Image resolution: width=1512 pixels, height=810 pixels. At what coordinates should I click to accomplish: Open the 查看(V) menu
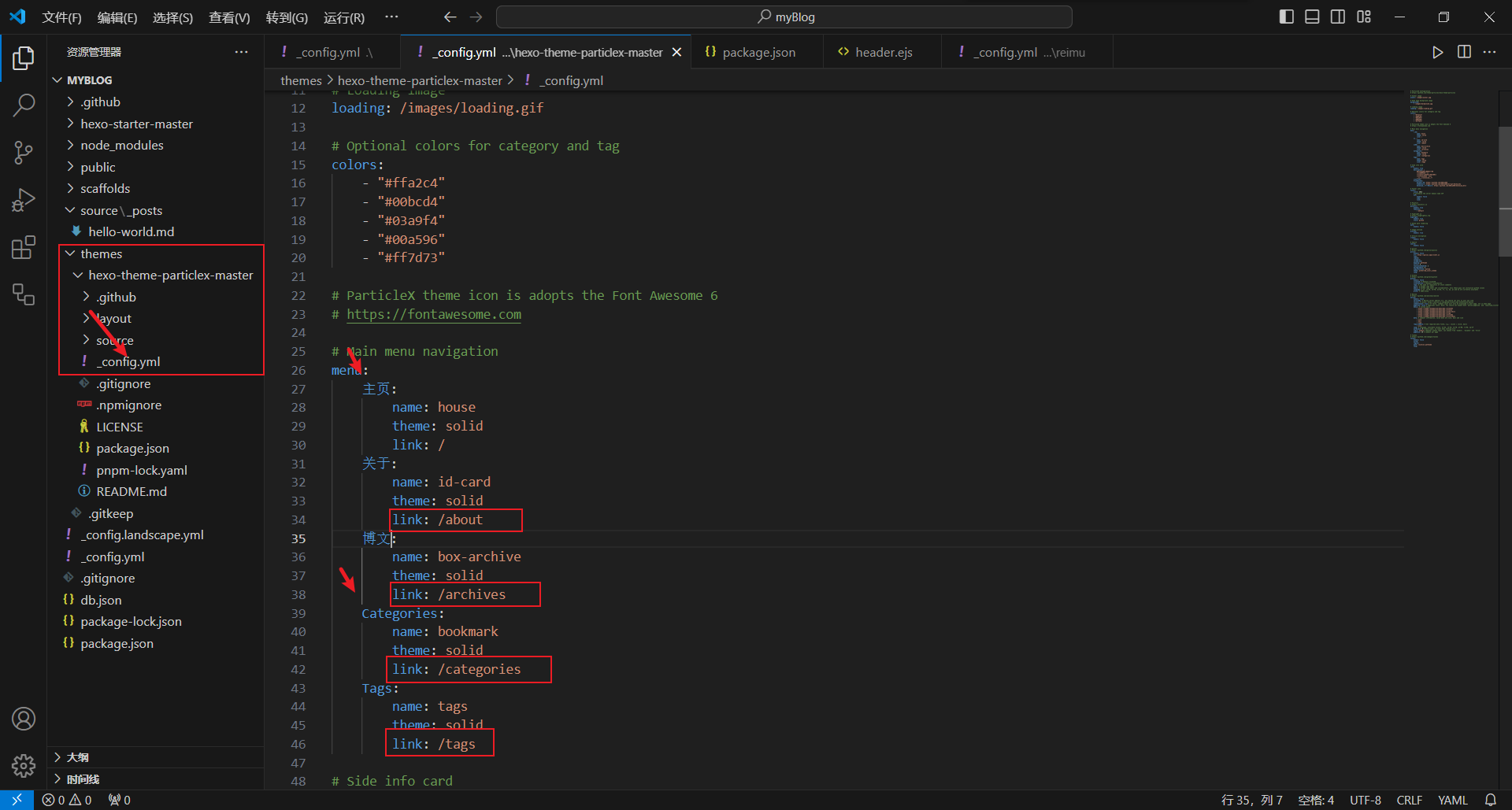click(229, 17)
